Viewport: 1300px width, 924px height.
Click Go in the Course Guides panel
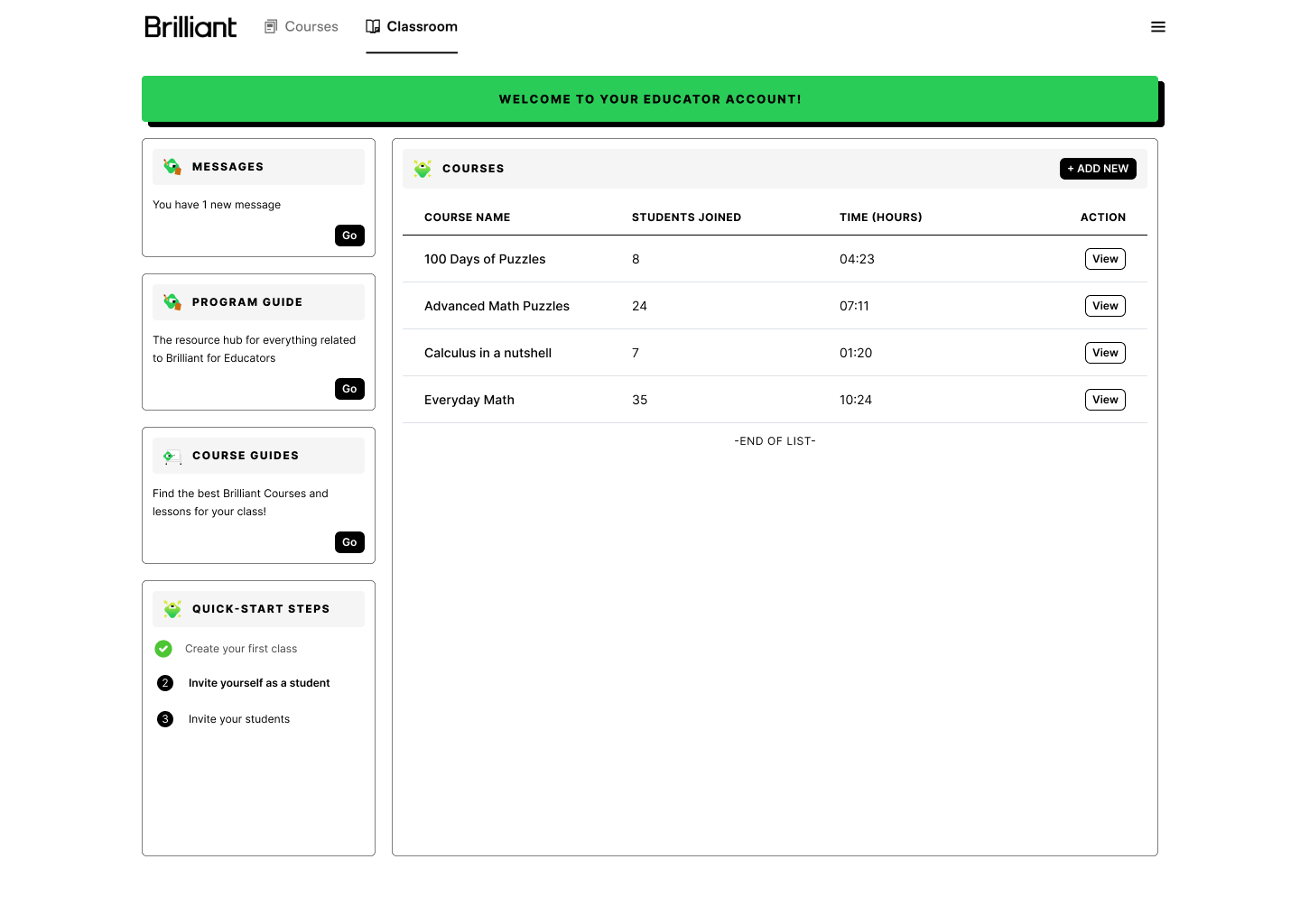pos(349,542)
